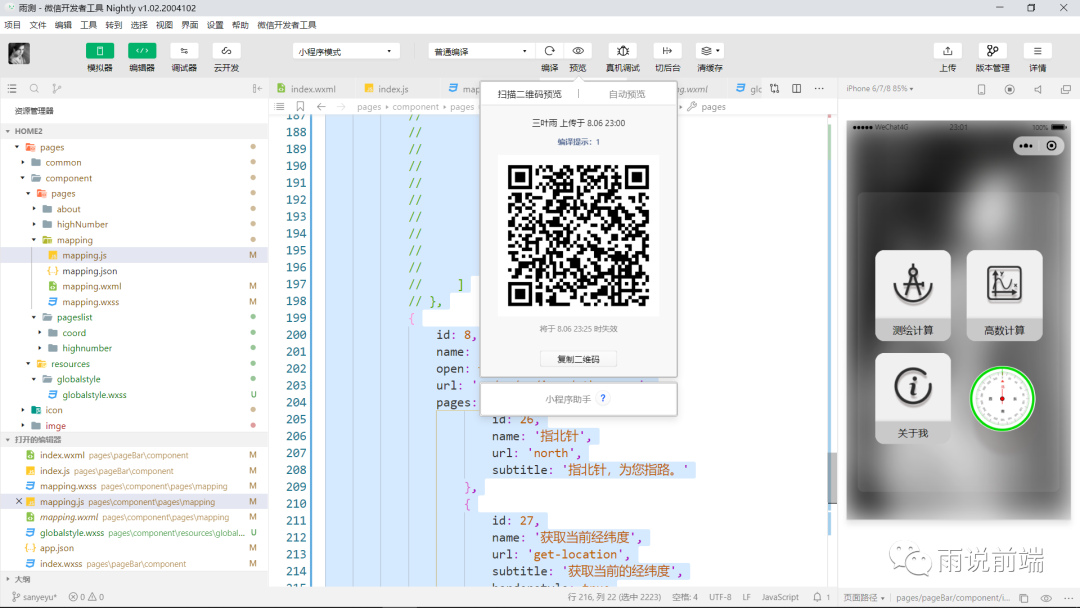Toggle the 调试器 debugger panel button
The image size is (1080, 608).
point(184,51)
